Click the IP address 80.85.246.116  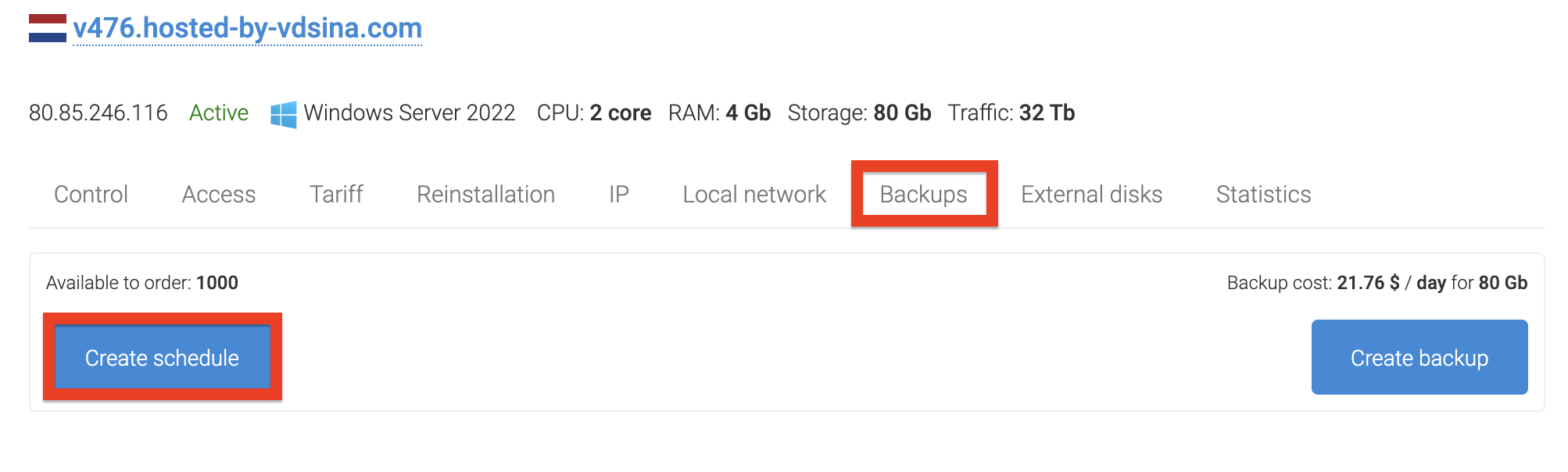click(98, 113)
